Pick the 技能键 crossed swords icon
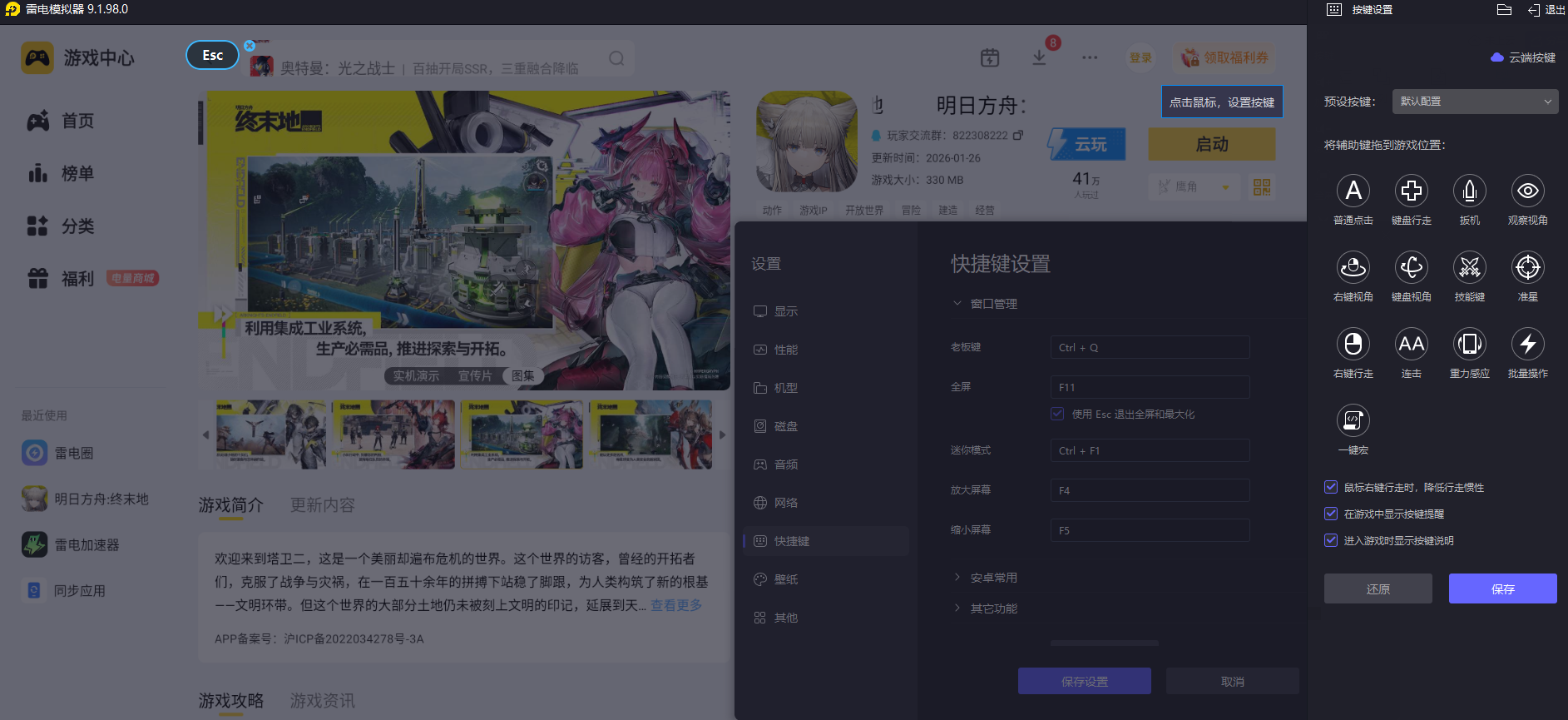The width and height of the screenshot is (1568, 720). (x=1470, y=267)
